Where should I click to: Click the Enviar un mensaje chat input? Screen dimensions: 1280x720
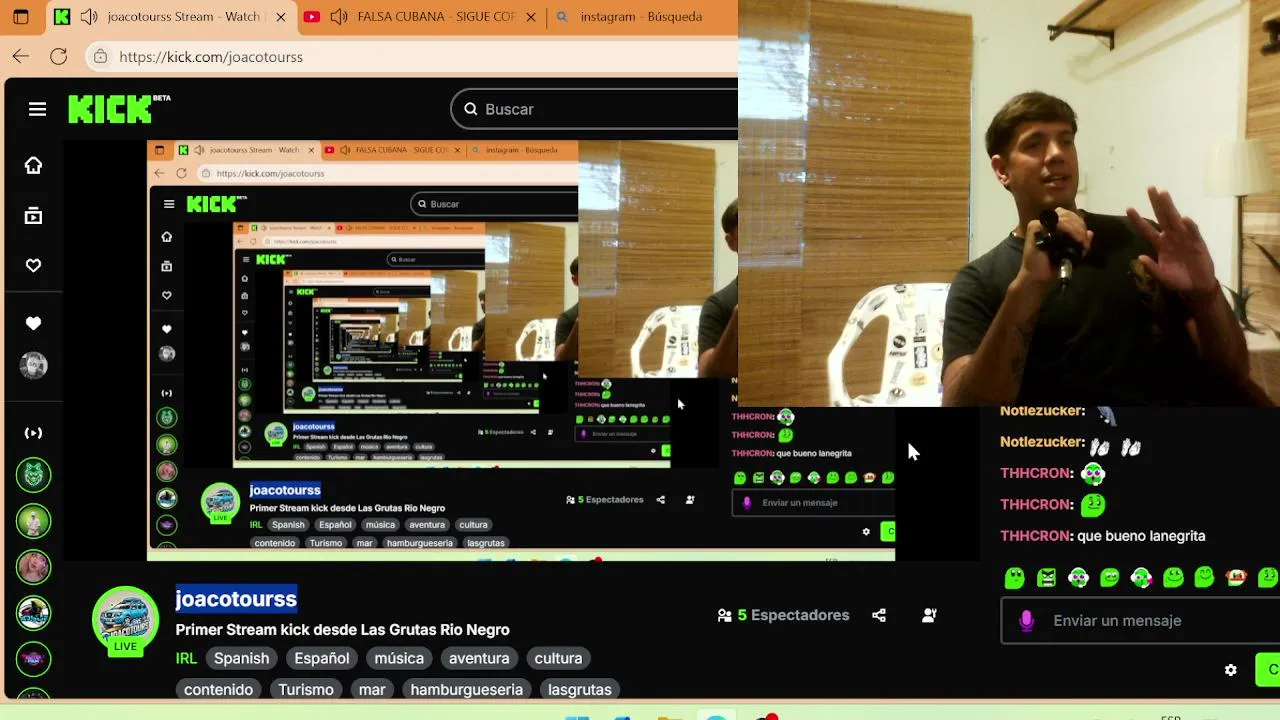pos(1140,621)
